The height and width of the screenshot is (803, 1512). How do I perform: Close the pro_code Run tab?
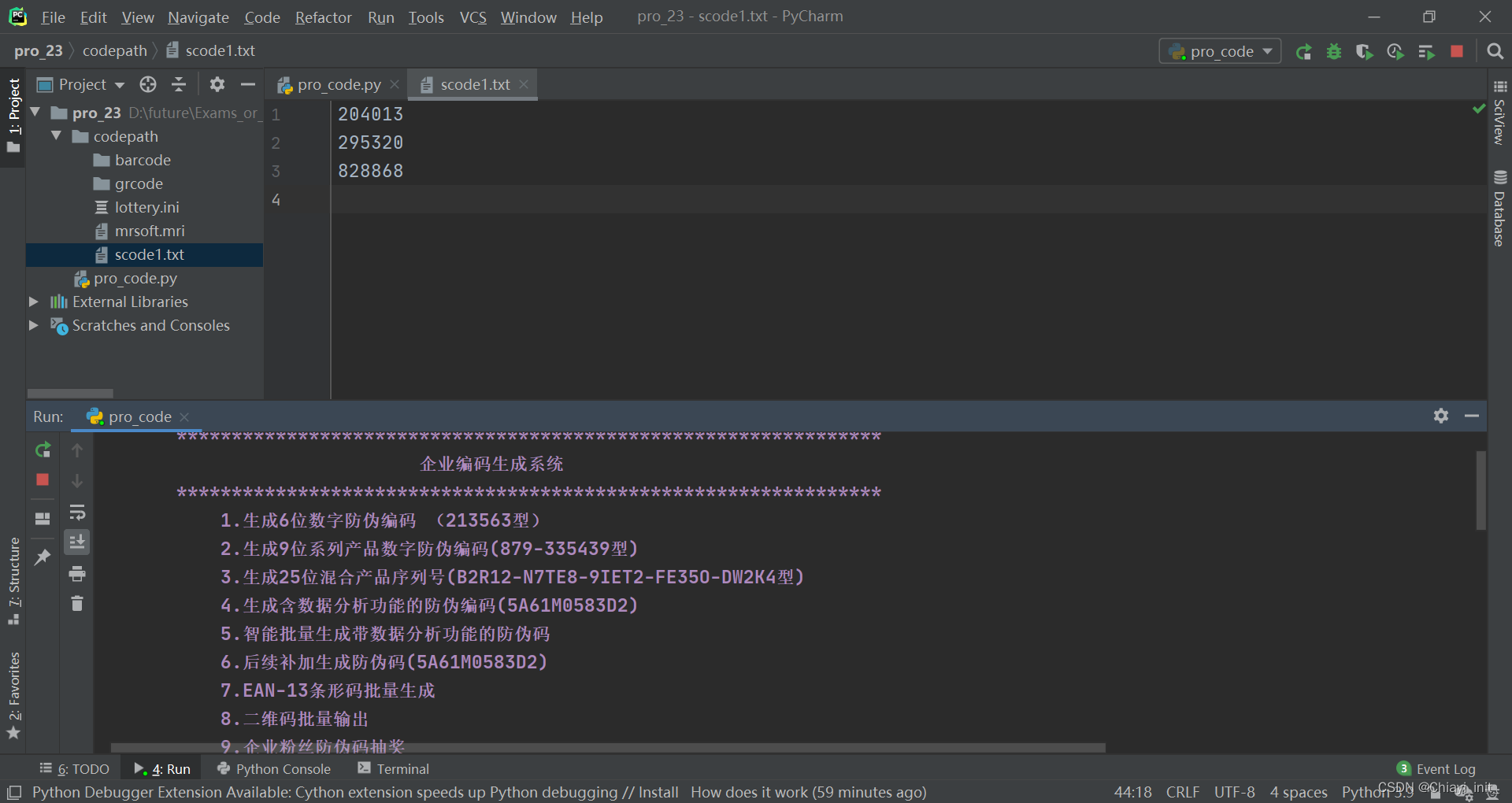184,416
